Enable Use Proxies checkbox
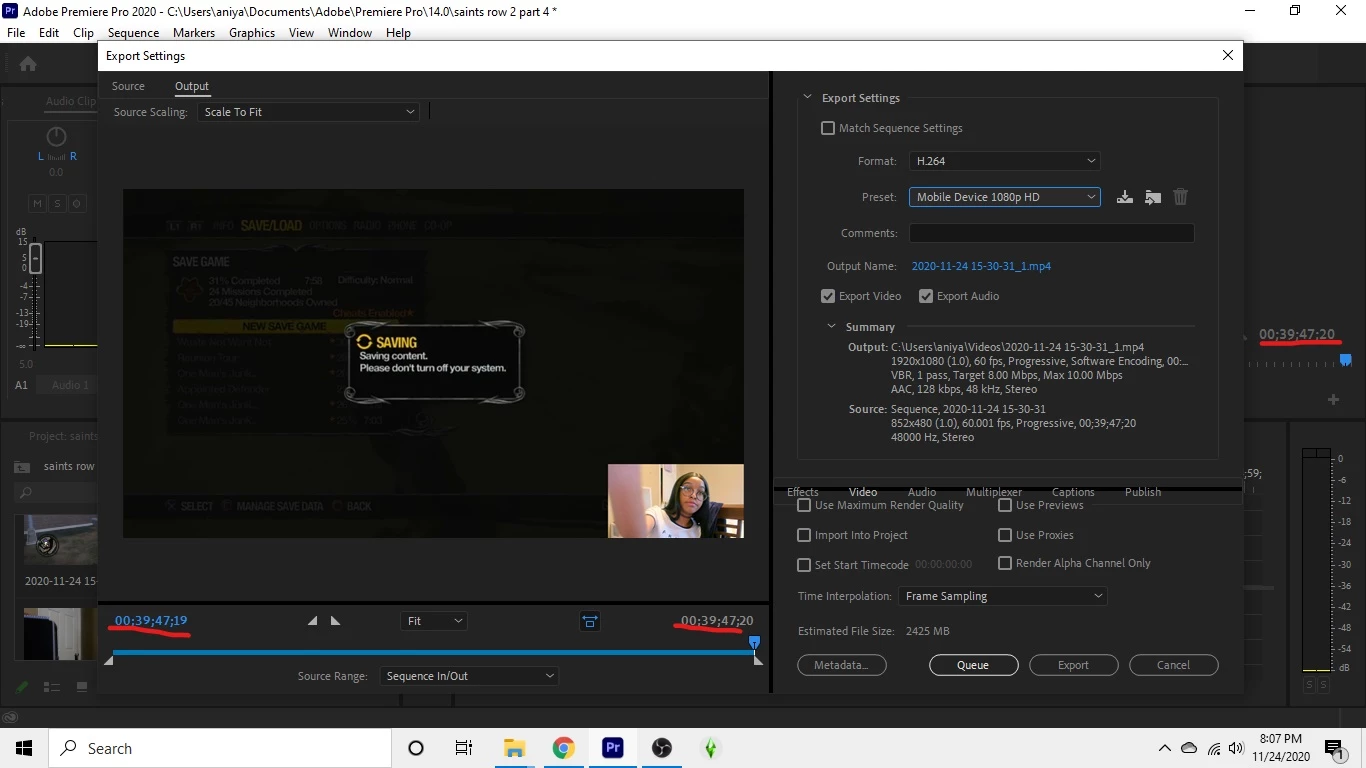The image size is (1366, 768). (x=1005, y=535)
